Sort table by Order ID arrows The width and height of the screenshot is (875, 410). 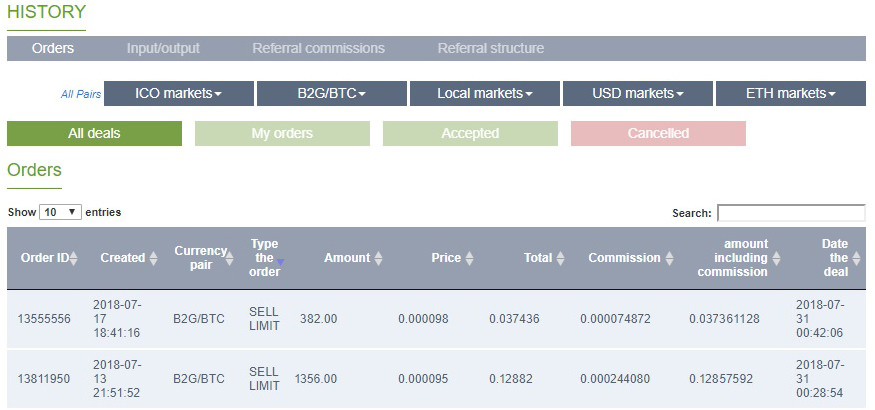(x=74, y=258)
